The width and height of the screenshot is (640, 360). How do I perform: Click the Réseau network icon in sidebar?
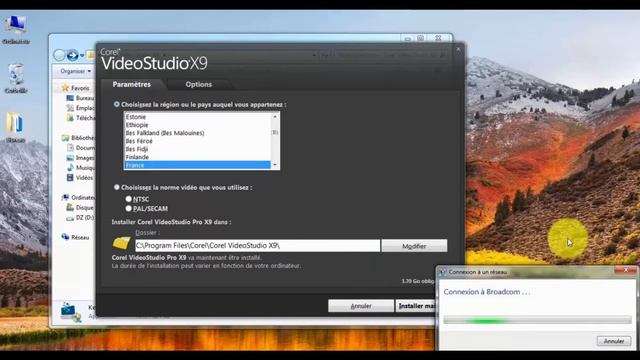point(65,237)
